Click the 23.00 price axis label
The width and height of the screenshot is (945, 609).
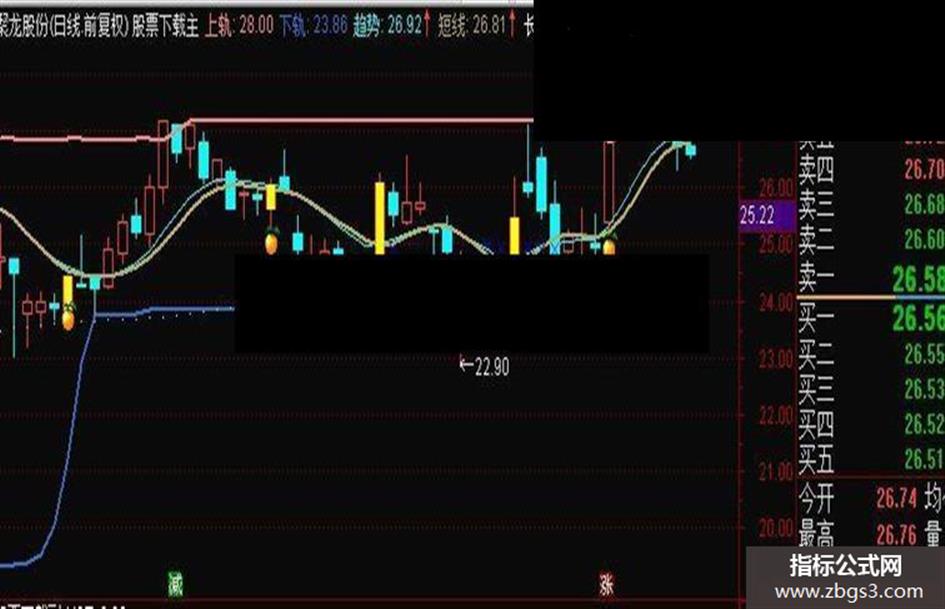776,359
